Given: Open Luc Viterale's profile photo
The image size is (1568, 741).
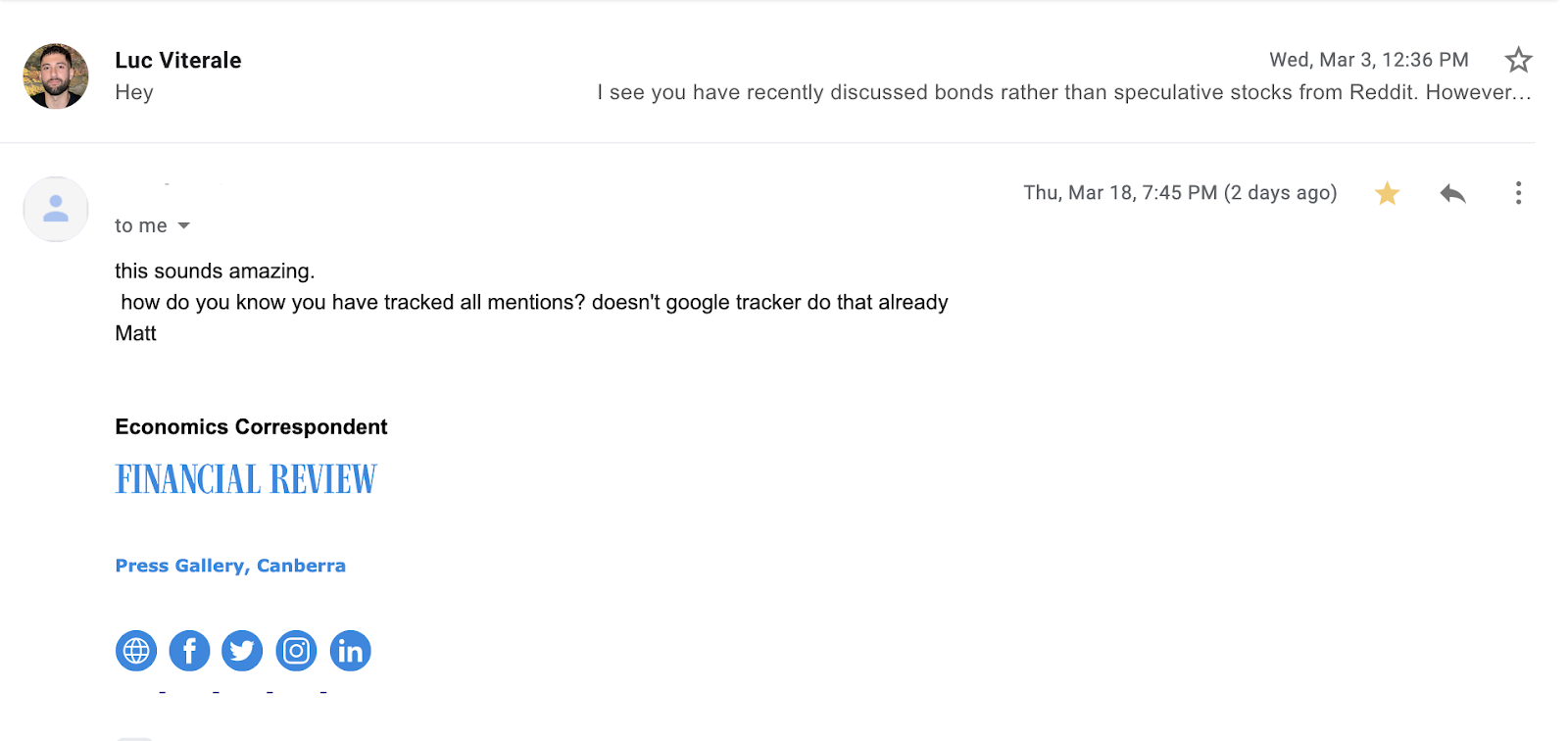Looking at the screenshot, I should pos(56,75).
